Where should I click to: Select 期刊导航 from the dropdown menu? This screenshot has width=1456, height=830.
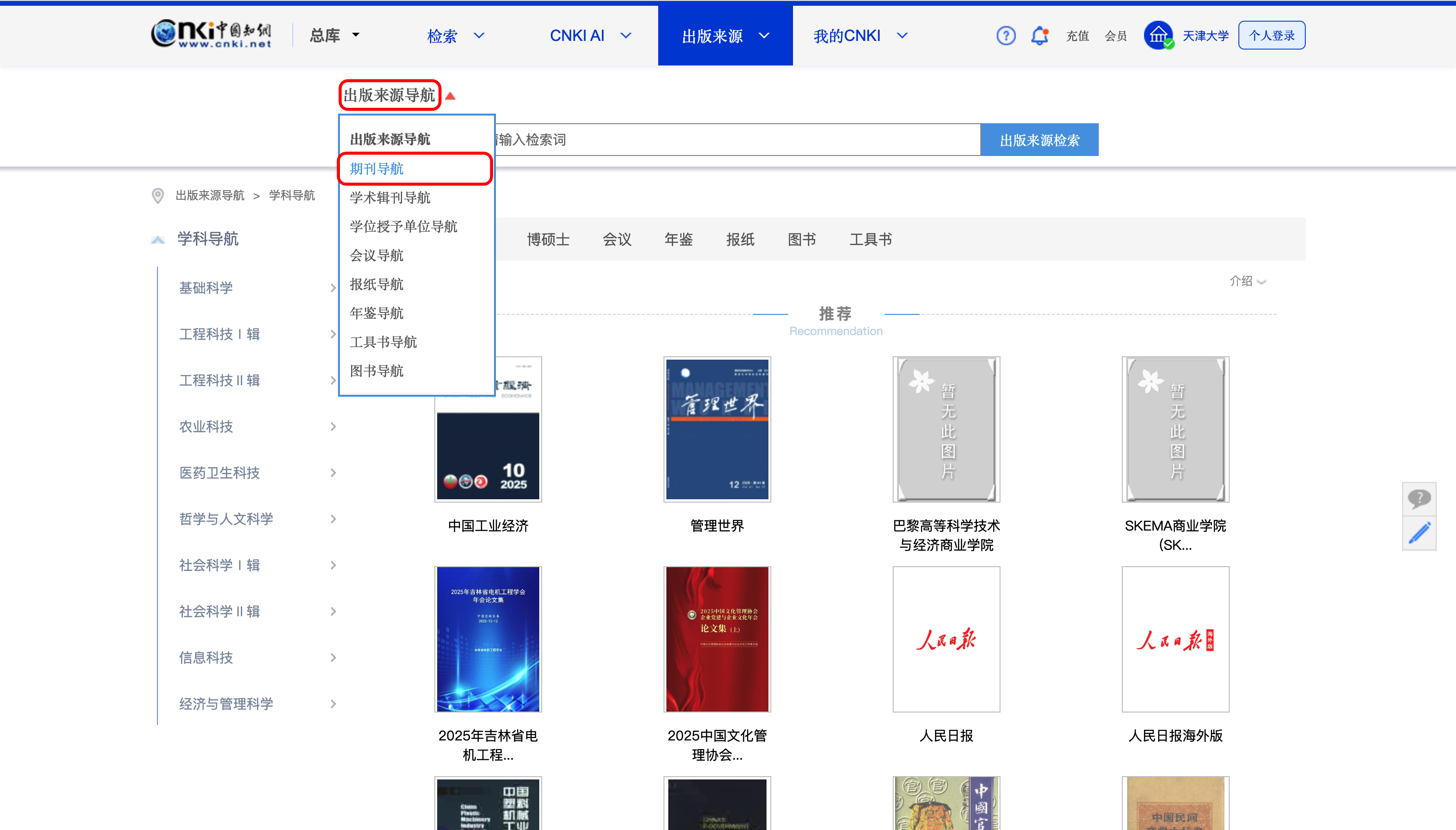tap(376, 169)
